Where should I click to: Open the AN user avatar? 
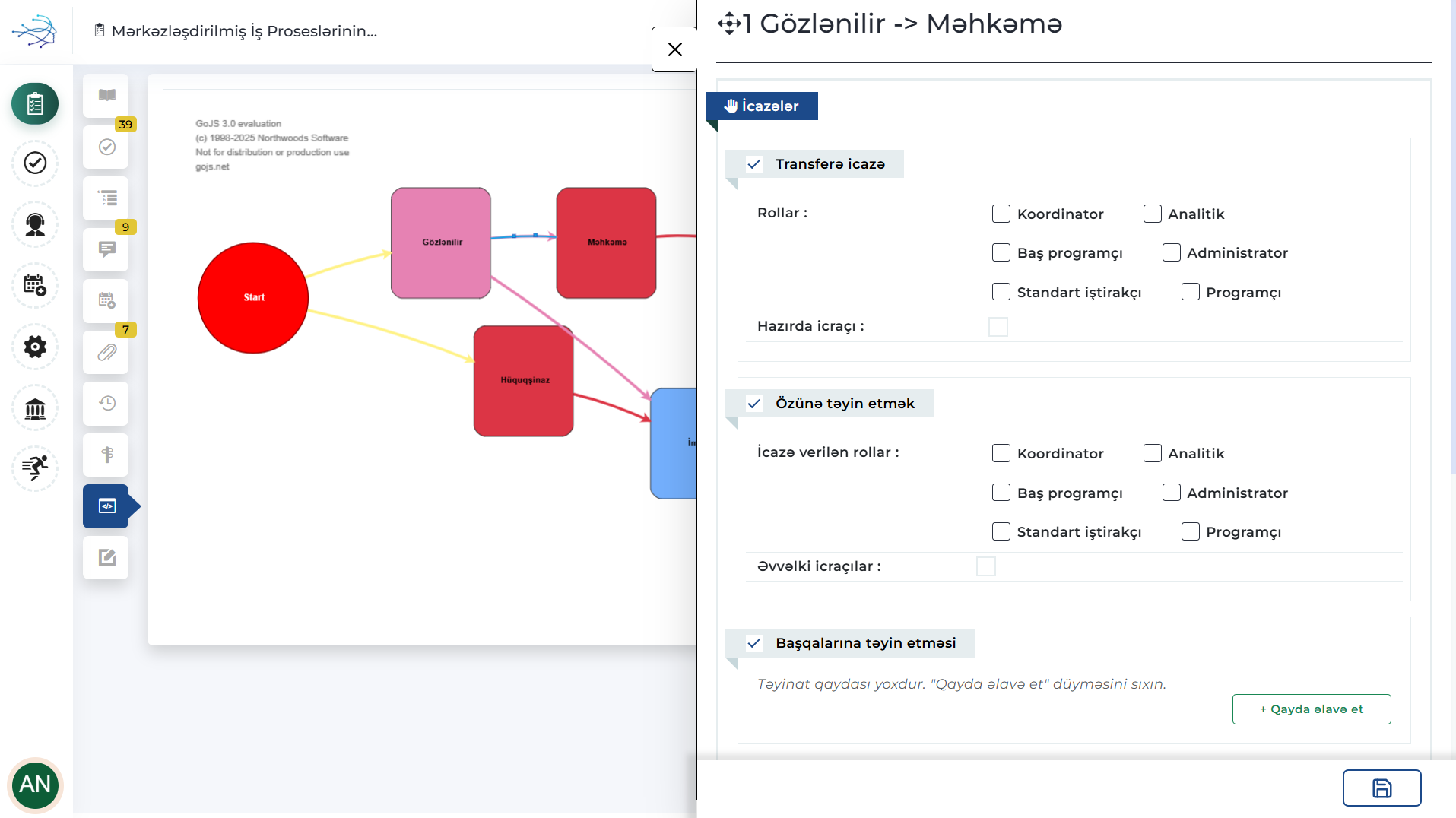point(35,785)
